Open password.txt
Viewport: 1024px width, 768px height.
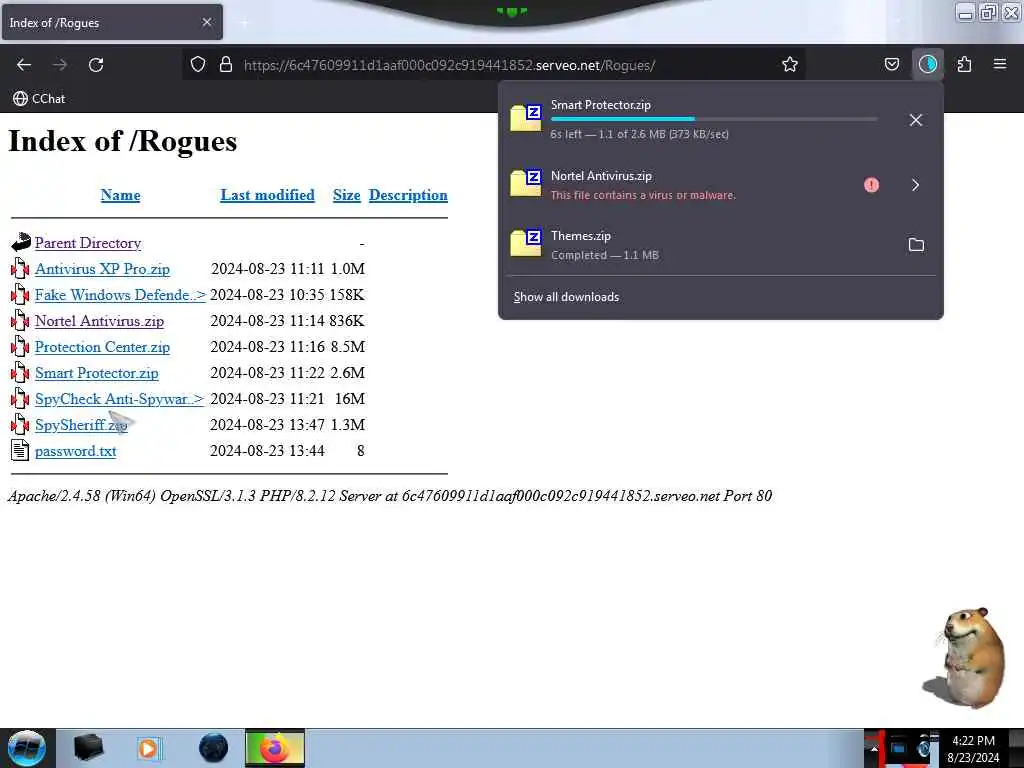coord(76,451)
